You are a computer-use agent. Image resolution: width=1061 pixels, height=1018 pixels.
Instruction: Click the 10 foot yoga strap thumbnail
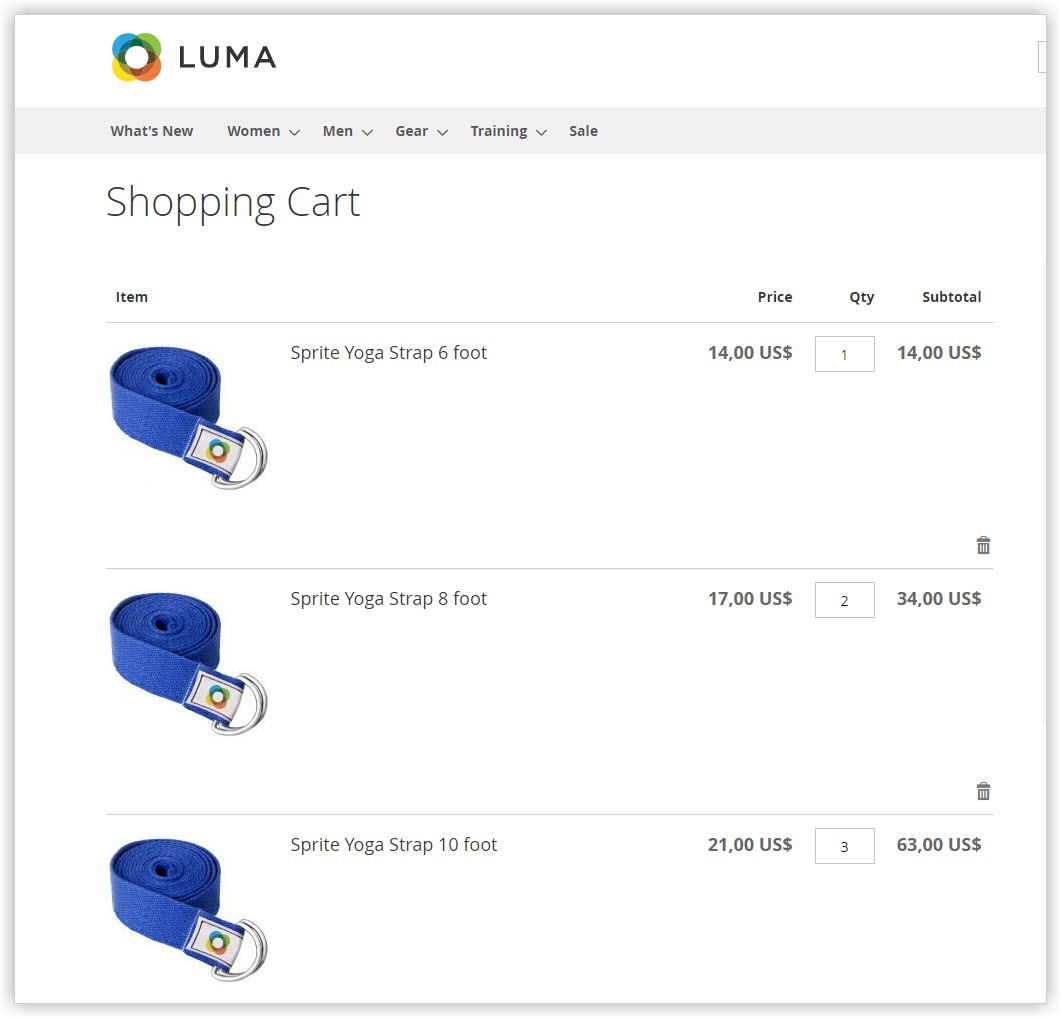click(x=189, y=910)
